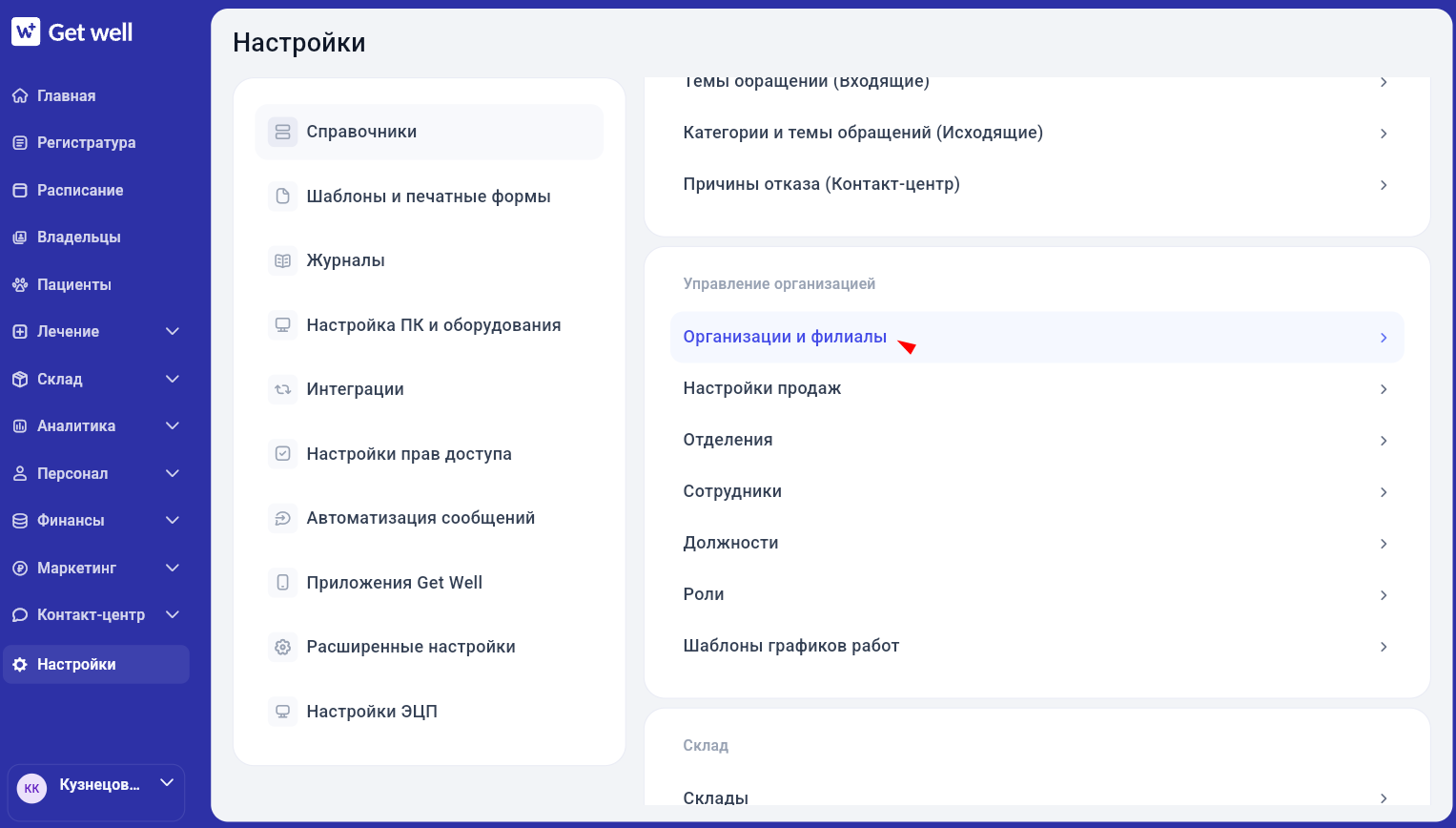Click the Расширенные настройки gear icon
This screenshot has width=1456, height=828.
pyautogui.click(x=283, y=647)
